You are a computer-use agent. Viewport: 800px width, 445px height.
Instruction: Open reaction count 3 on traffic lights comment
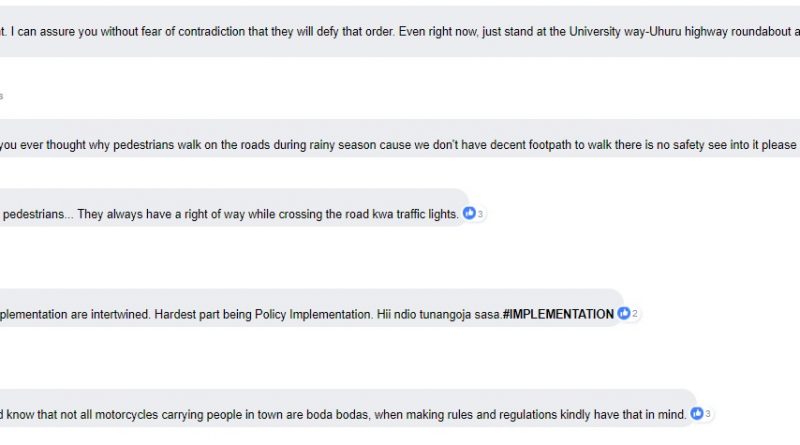[480, 214]
